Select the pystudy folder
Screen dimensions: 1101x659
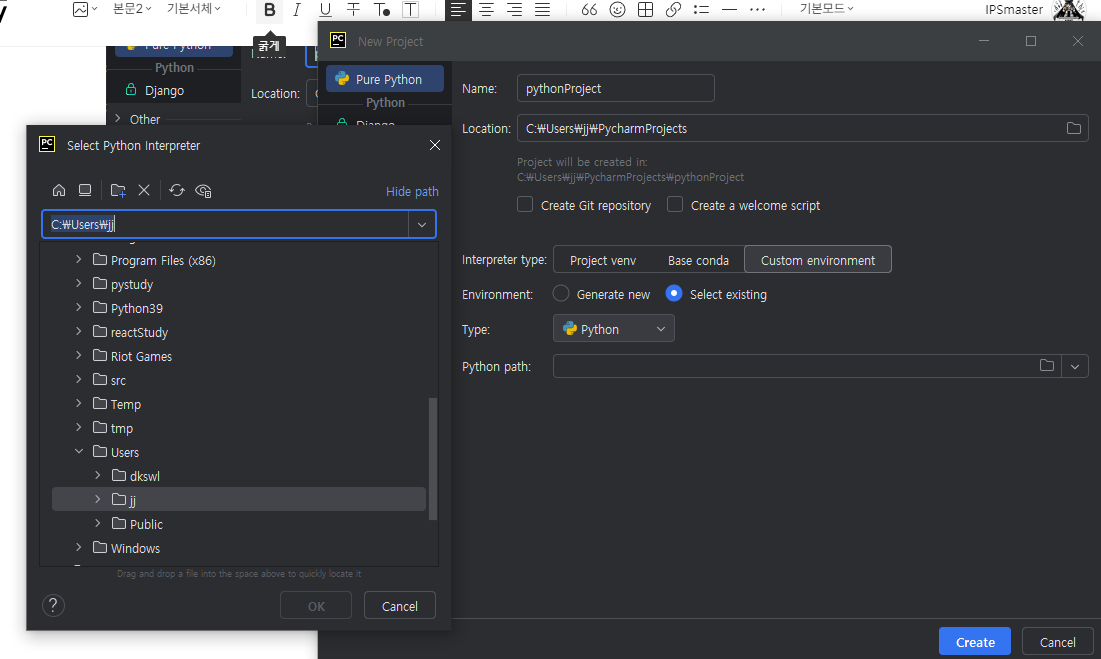(131, 284)
